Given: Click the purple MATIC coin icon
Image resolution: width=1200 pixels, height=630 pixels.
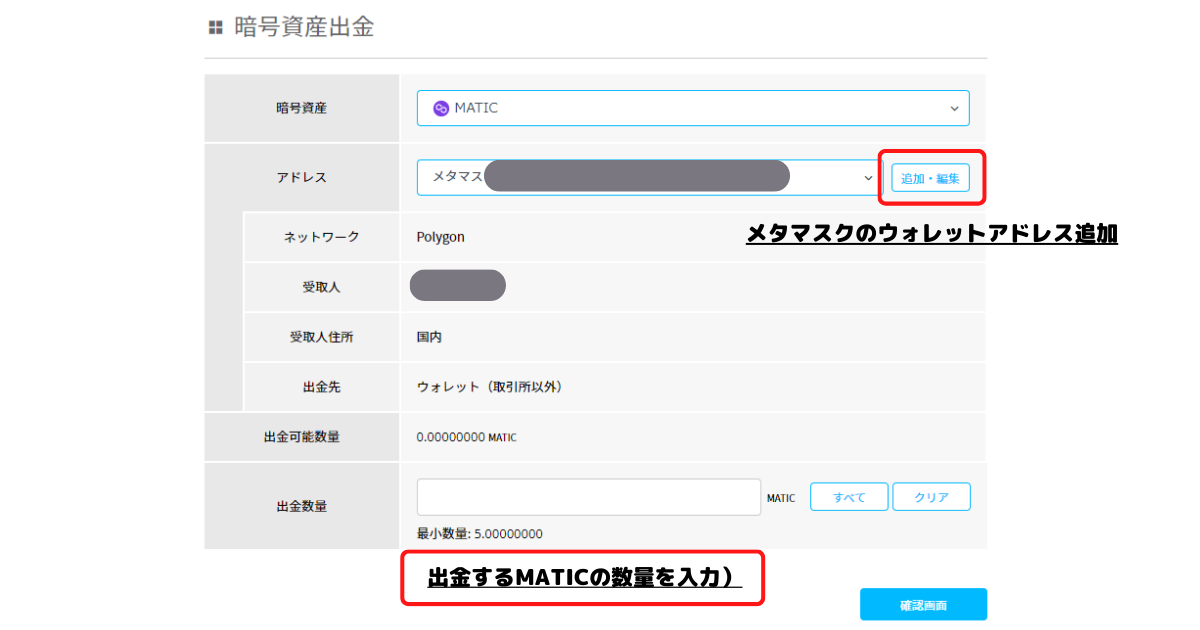Looking at the screenshot, I should point(441,108).
